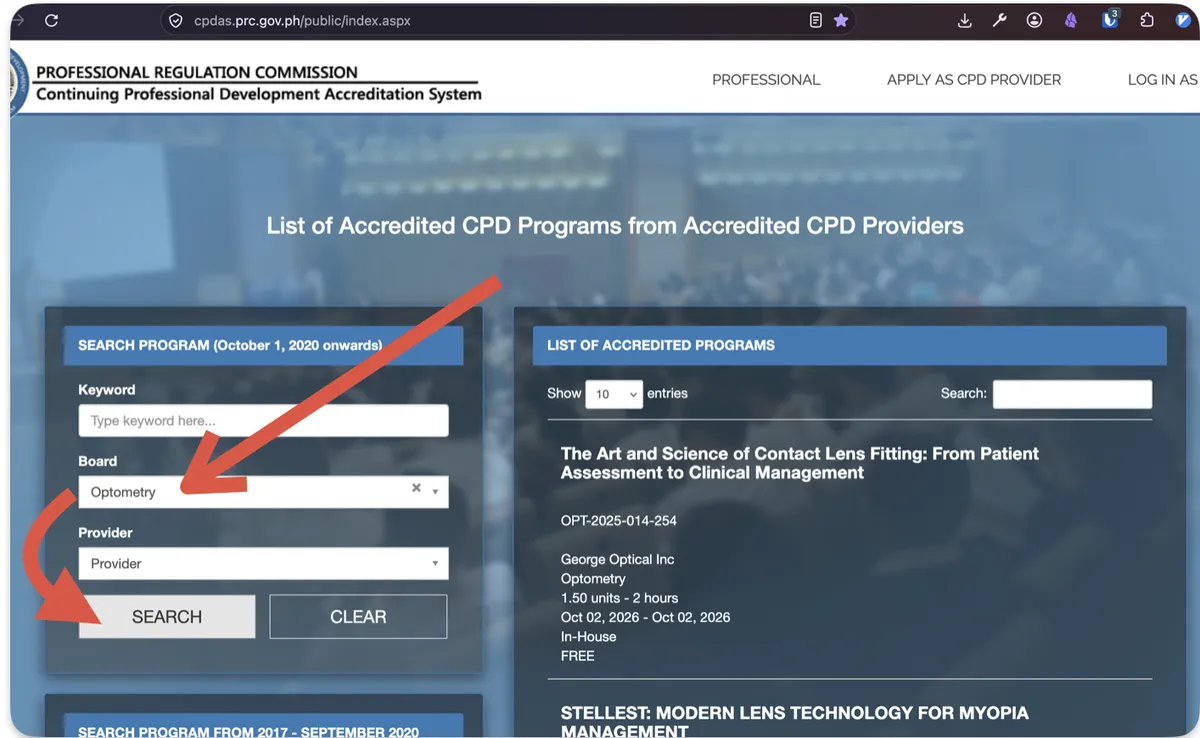Click the shield site-protection icon
The image size is (1200, 738).
(176, 20)
